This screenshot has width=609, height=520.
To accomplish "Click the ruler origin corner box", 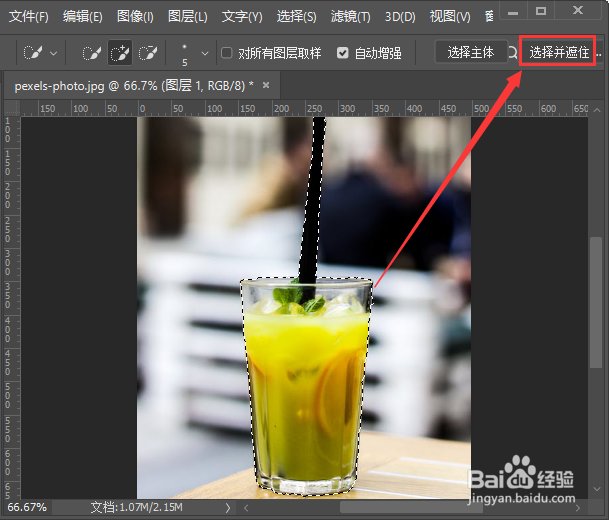I will click(12, 108).
